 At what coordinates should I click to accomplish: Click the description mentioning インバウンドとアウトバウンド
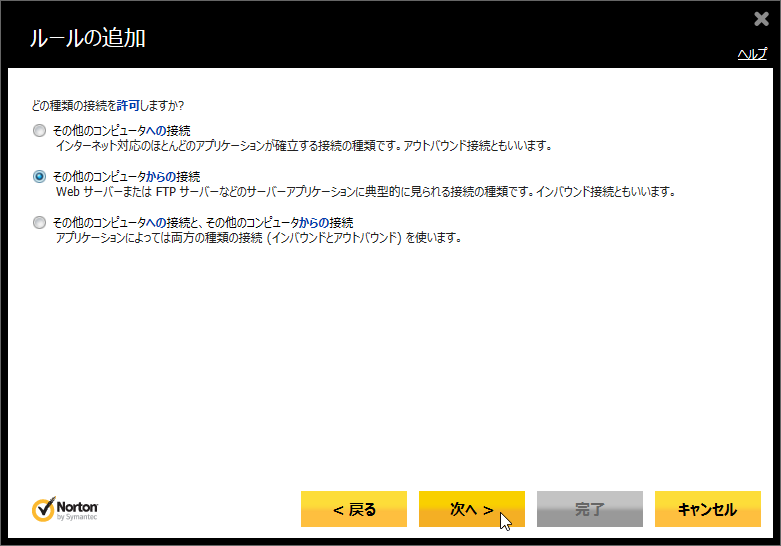pyautogui.click(x=258, y=238)
